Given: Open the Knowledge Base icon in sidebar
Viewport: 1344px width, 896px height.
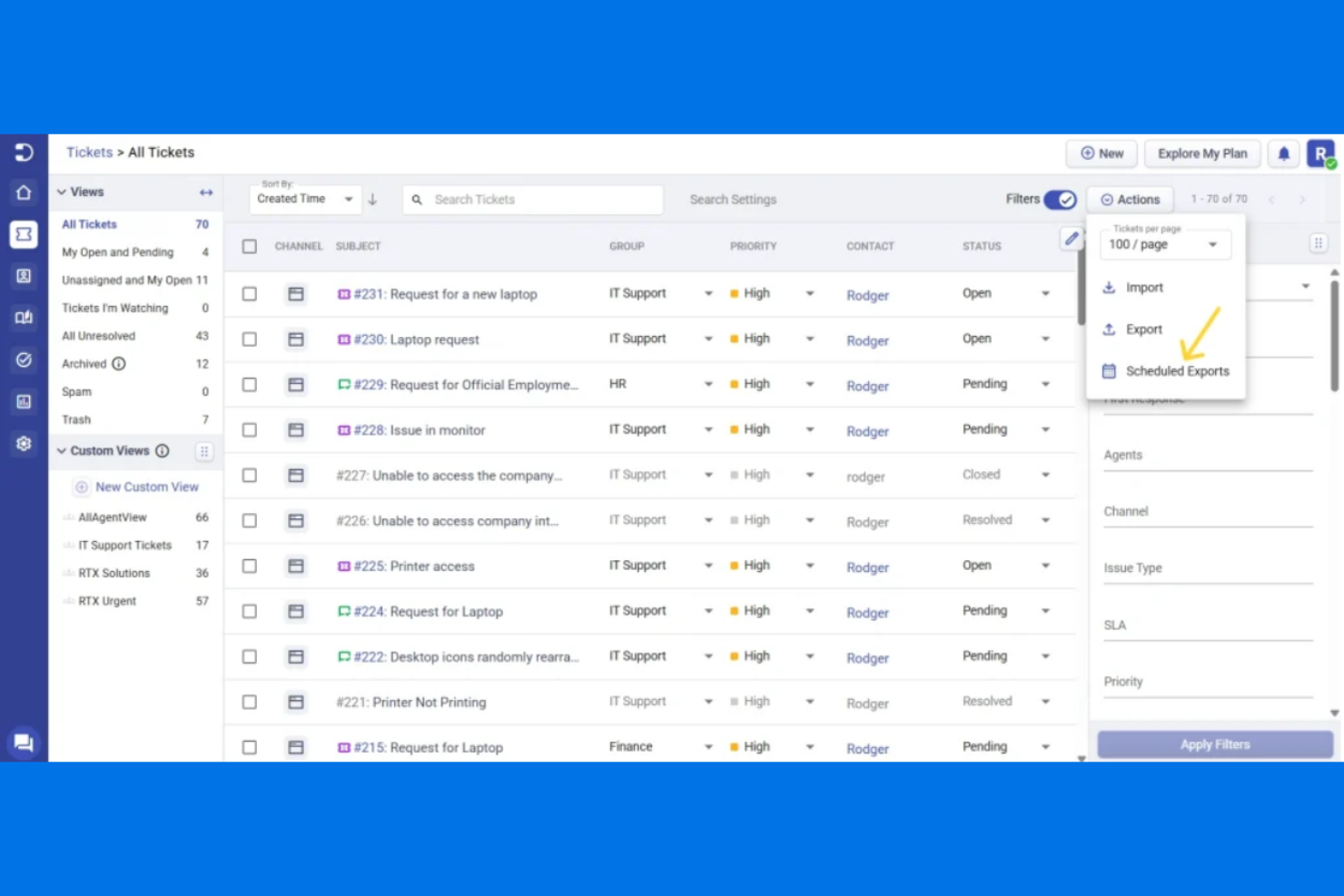Looking at the screenshot, I should (x=24, y=317).
